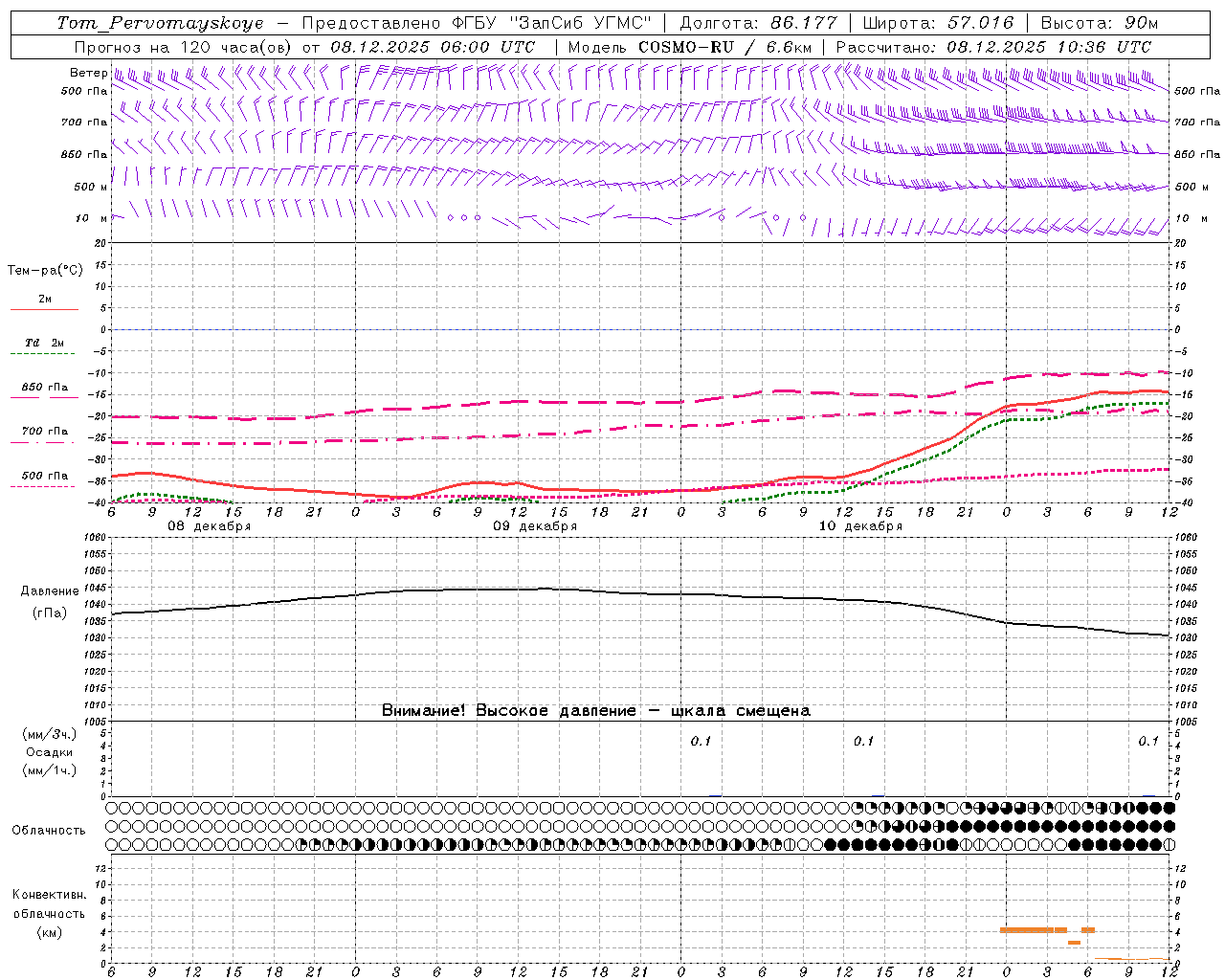Click the Давление pressure panel label
Image resolution: width=1225 pixels, height=980 pixels.
pos(49,591)
